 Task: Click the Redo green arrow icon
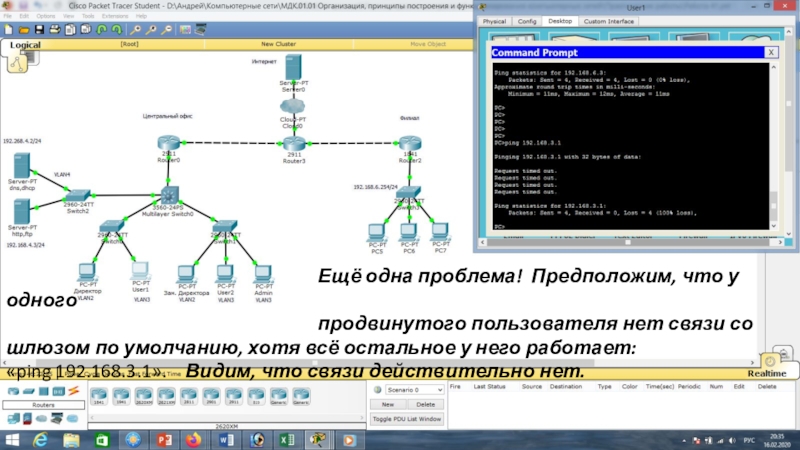(117, 30)
